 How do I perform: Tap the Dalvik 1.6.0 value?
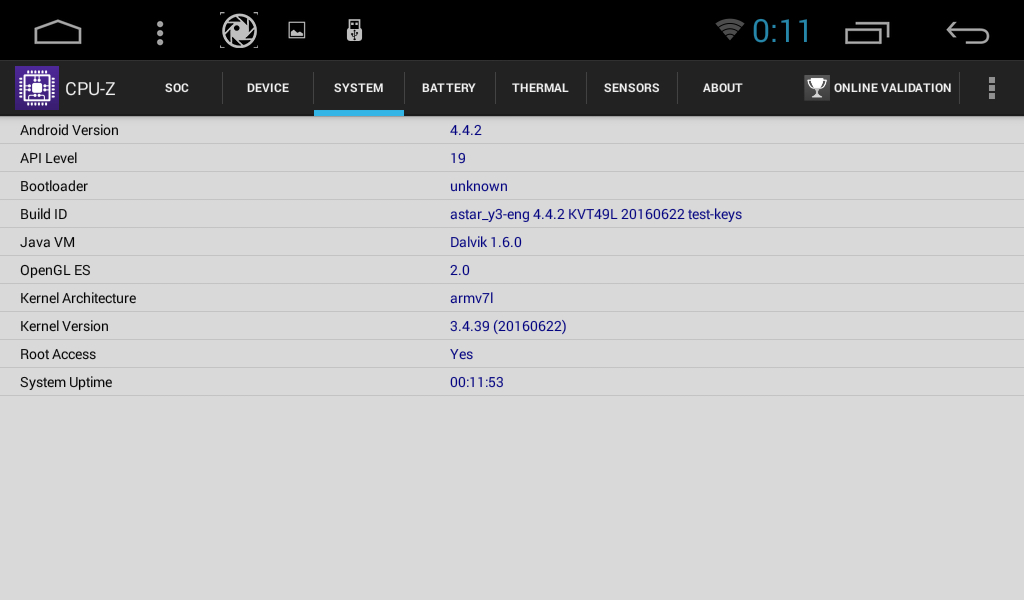coord(486,242)
